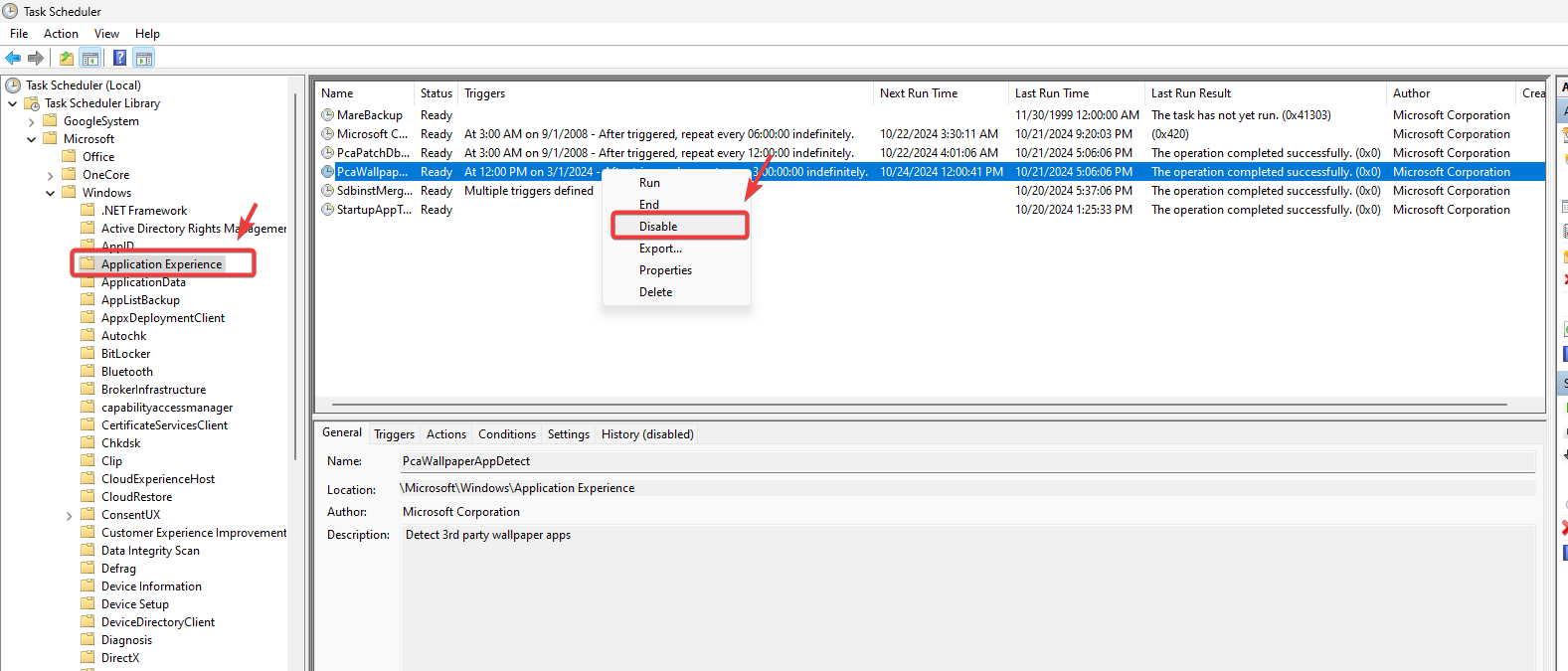Screen dimensions: 1568x671
Task: Click the folder icon next to CloudRestore
Action: click(87, 497)
